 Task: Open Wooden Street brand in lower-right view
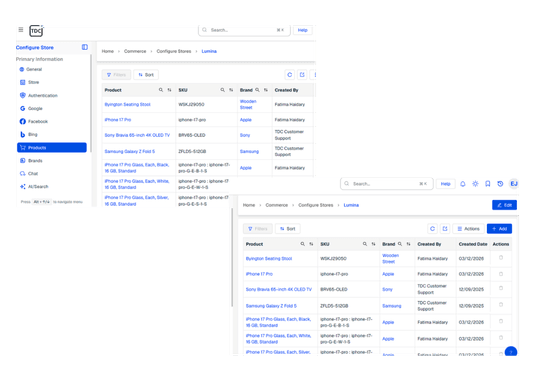[x=391, y=259]
